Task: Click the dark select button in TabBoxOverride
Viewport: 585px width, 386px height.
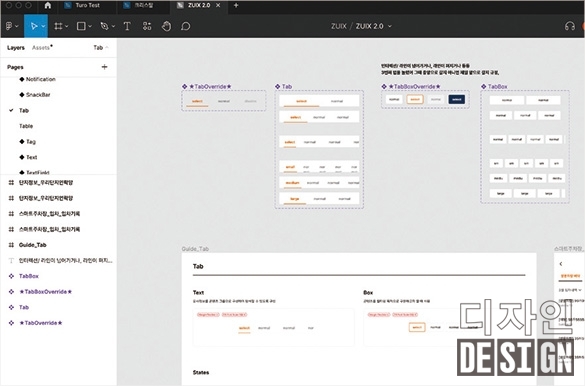Action: (456, 100)
